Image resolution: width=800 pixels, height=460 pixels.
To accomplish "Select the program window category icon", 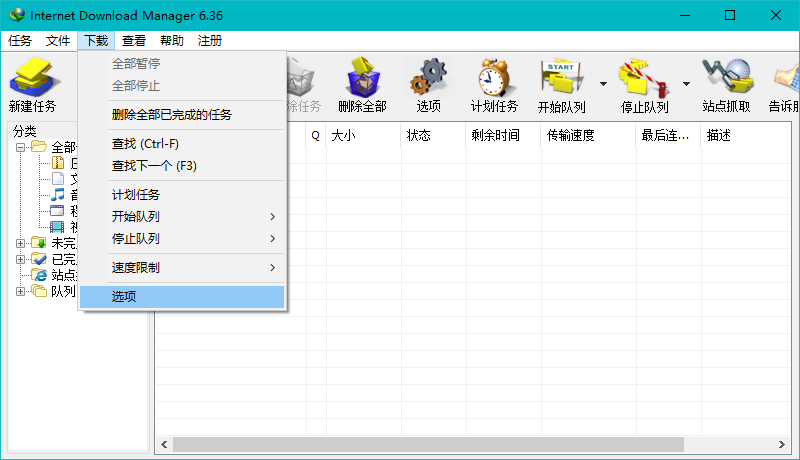I will pyautogui.click(x=57, y=210).
